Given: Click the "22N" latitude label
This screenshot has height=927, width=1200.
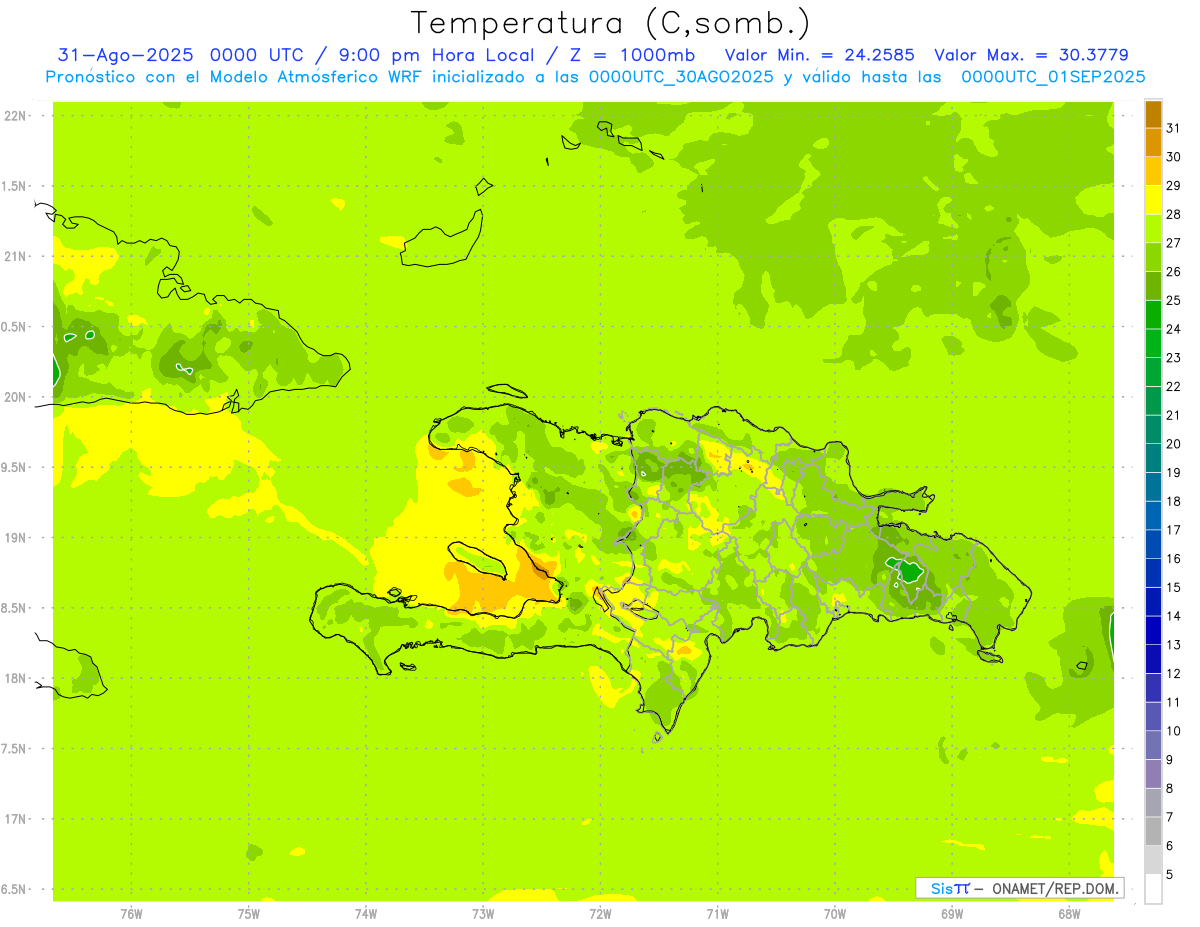Looking at the screenshot, I should coord(15,116).
